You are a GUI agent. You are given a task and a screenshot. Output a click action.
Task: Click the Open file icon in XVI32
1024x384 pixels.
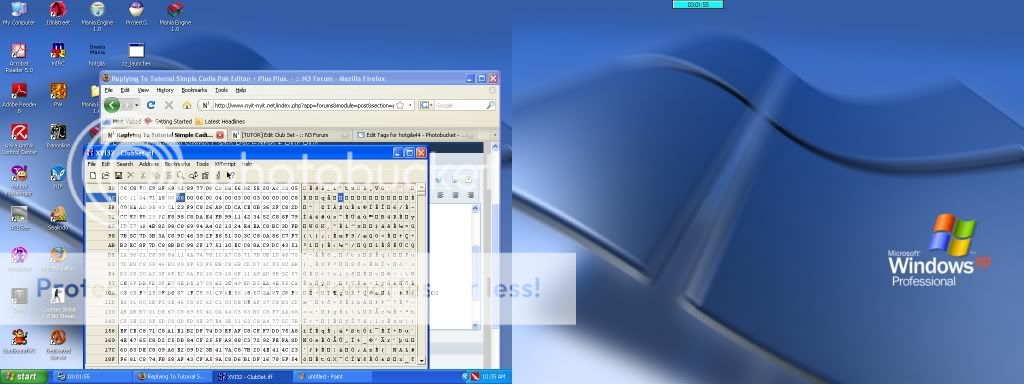(105, 176)
